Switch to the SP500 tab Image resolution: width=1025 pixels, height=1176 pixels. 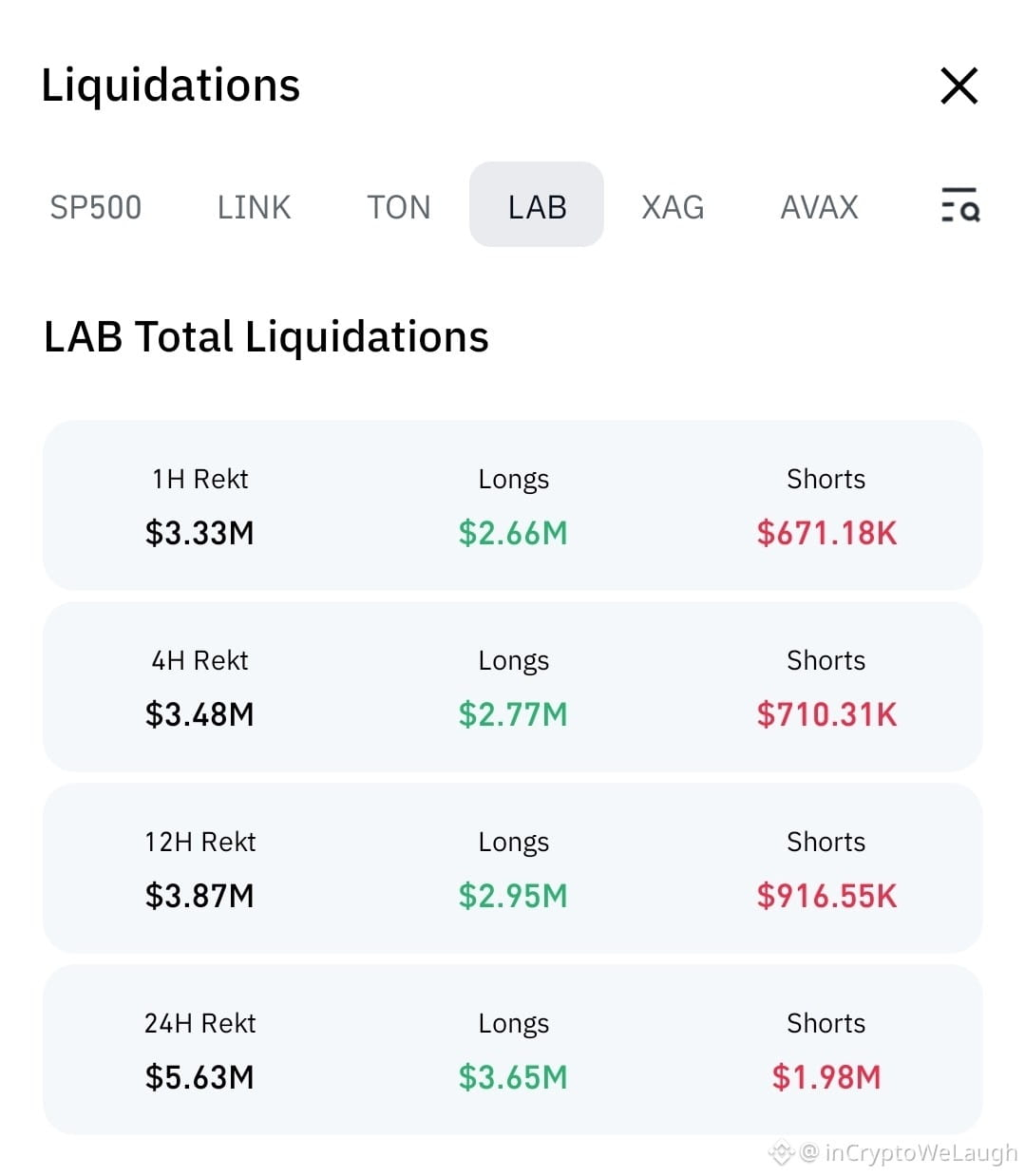click(95, 206)
